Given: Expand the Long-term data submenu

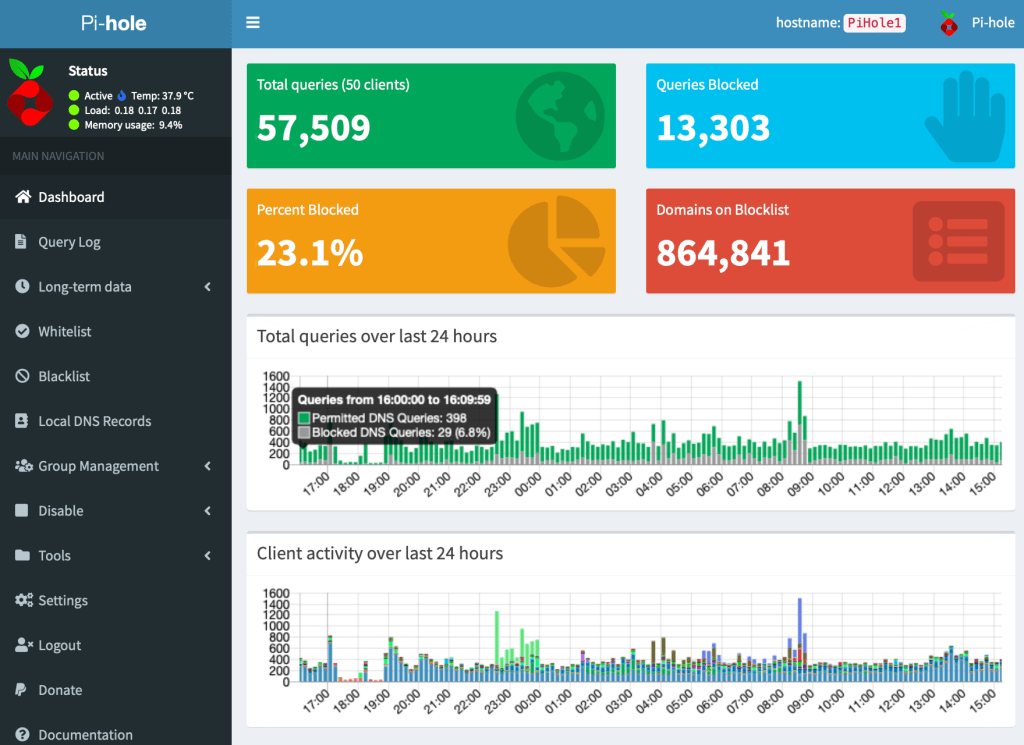Looking at the screenshot, I should click(x=208, y=287).
